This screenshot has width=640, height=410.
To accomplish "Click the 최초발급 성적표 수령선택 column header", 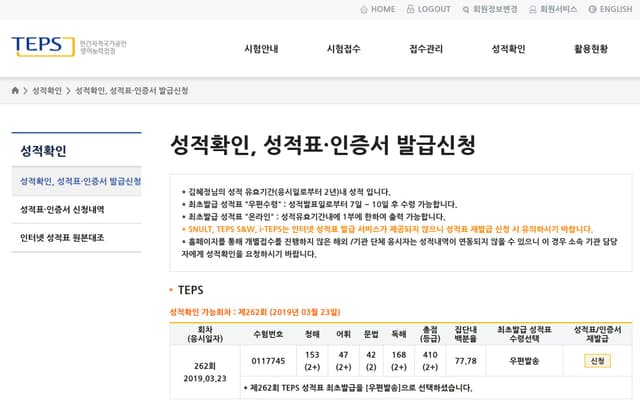I will pos(524,334).
